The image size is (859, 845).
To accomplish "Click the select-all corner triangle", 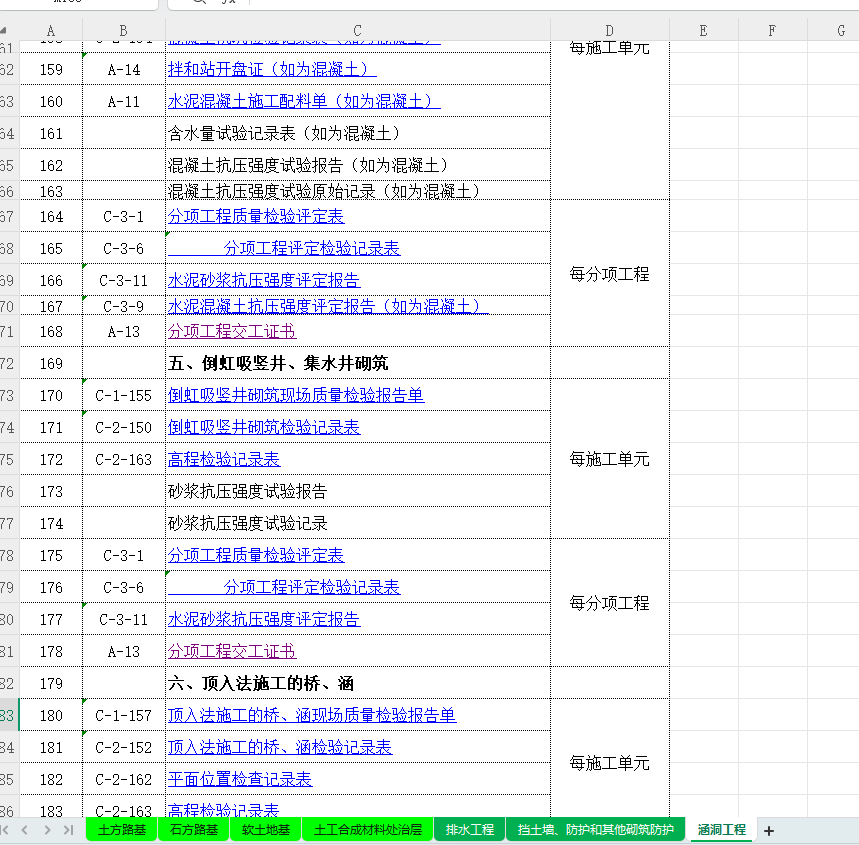I will pos(8,31).
